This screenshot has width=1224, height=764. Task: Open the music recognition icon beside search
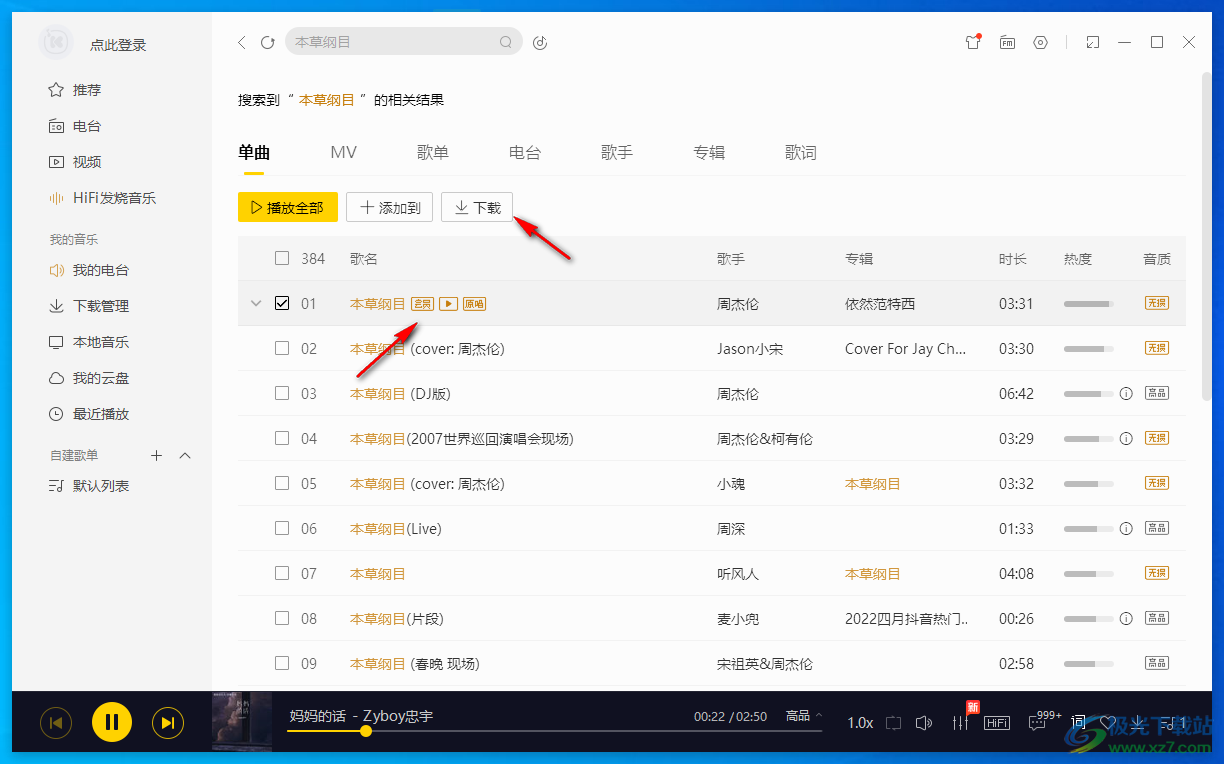[x=541, y=42]
